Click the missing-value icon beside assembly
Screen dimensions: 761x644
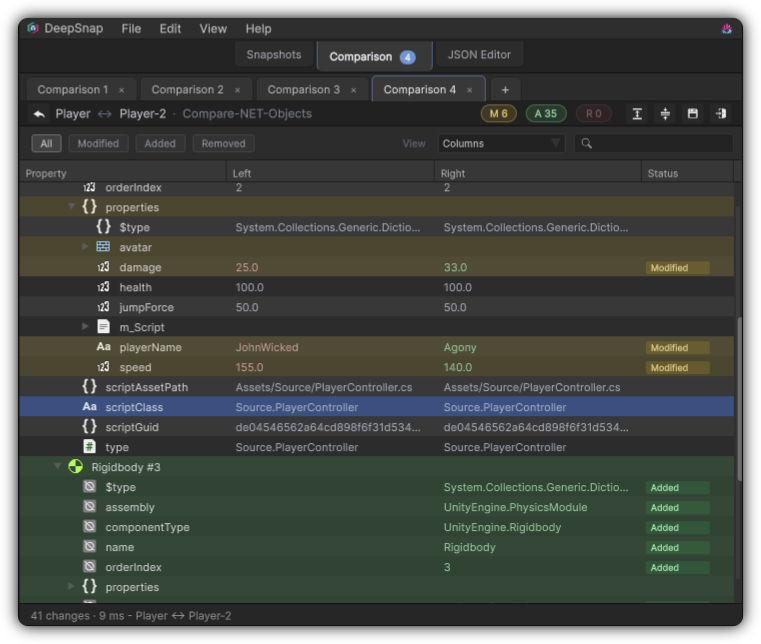click(89, 507)
